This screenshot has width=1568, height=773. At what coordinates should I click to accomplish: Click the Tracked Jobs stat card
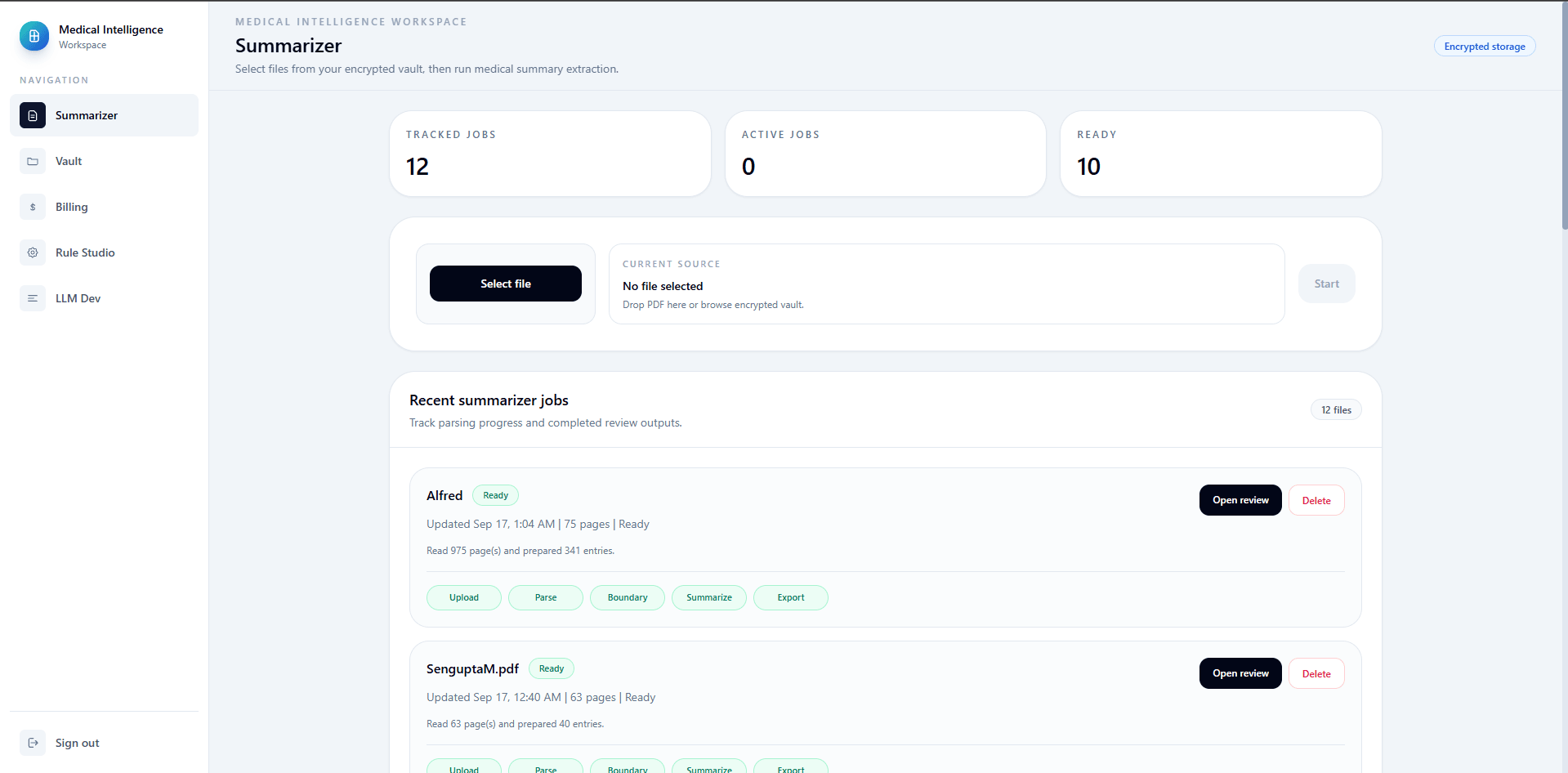(x=550, y=154)
